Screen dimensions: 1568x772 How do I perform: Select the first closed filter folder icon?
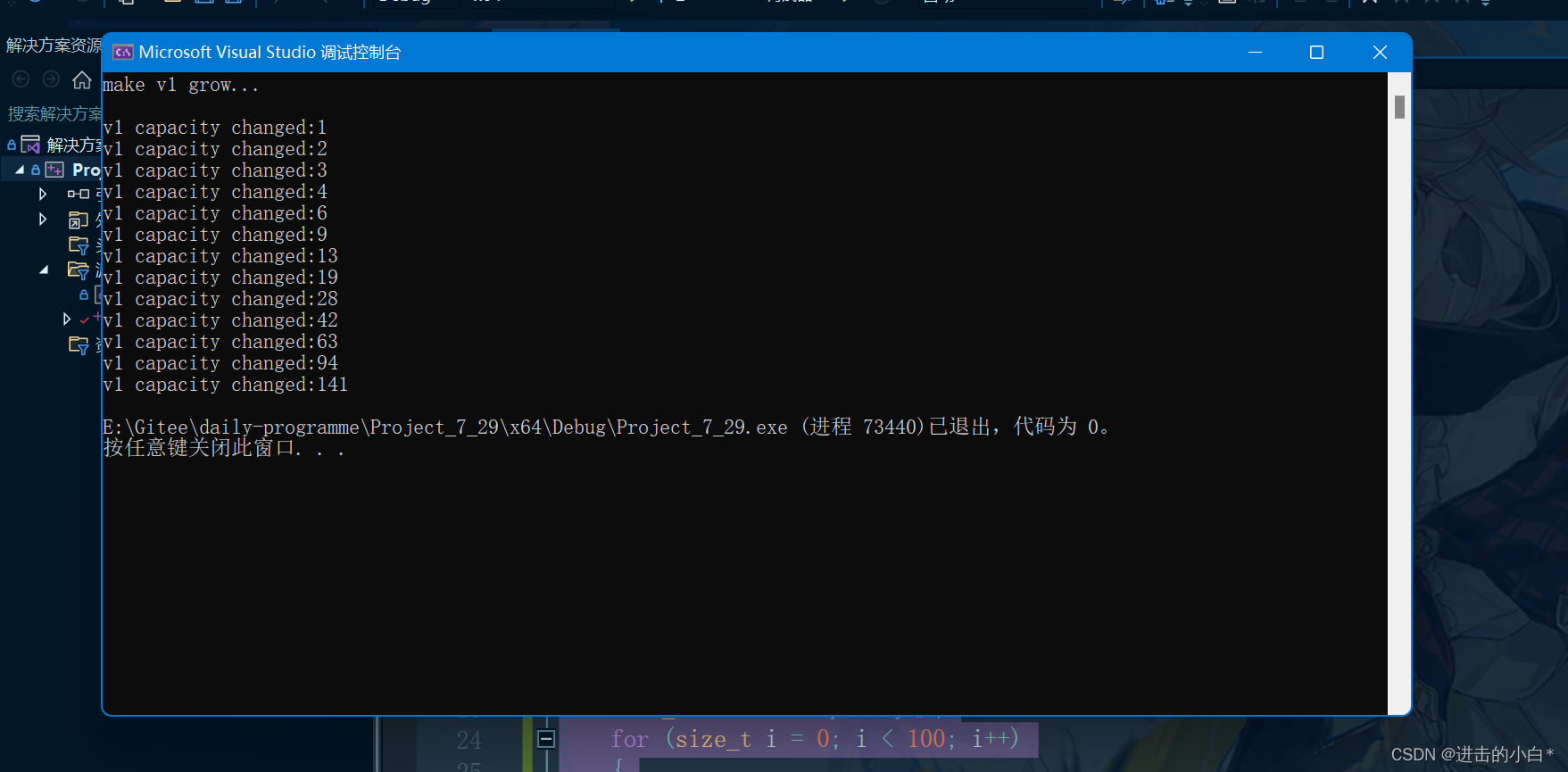(x=79, y=245)
